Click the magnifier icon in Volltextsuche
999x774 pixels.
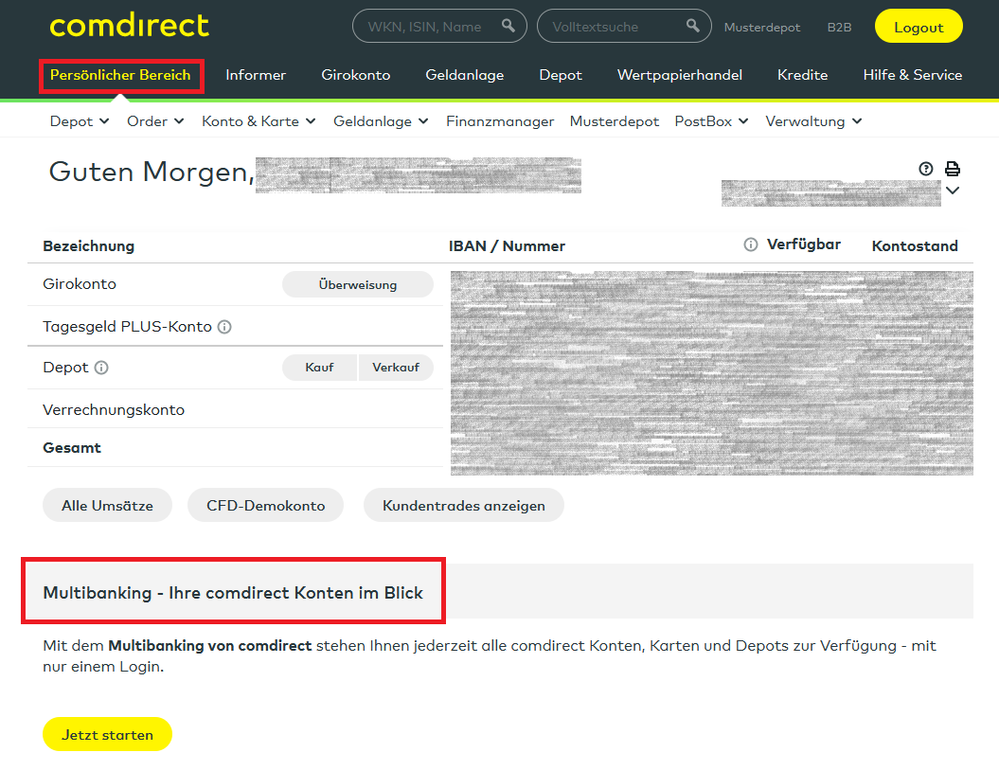tap(693, 26)
